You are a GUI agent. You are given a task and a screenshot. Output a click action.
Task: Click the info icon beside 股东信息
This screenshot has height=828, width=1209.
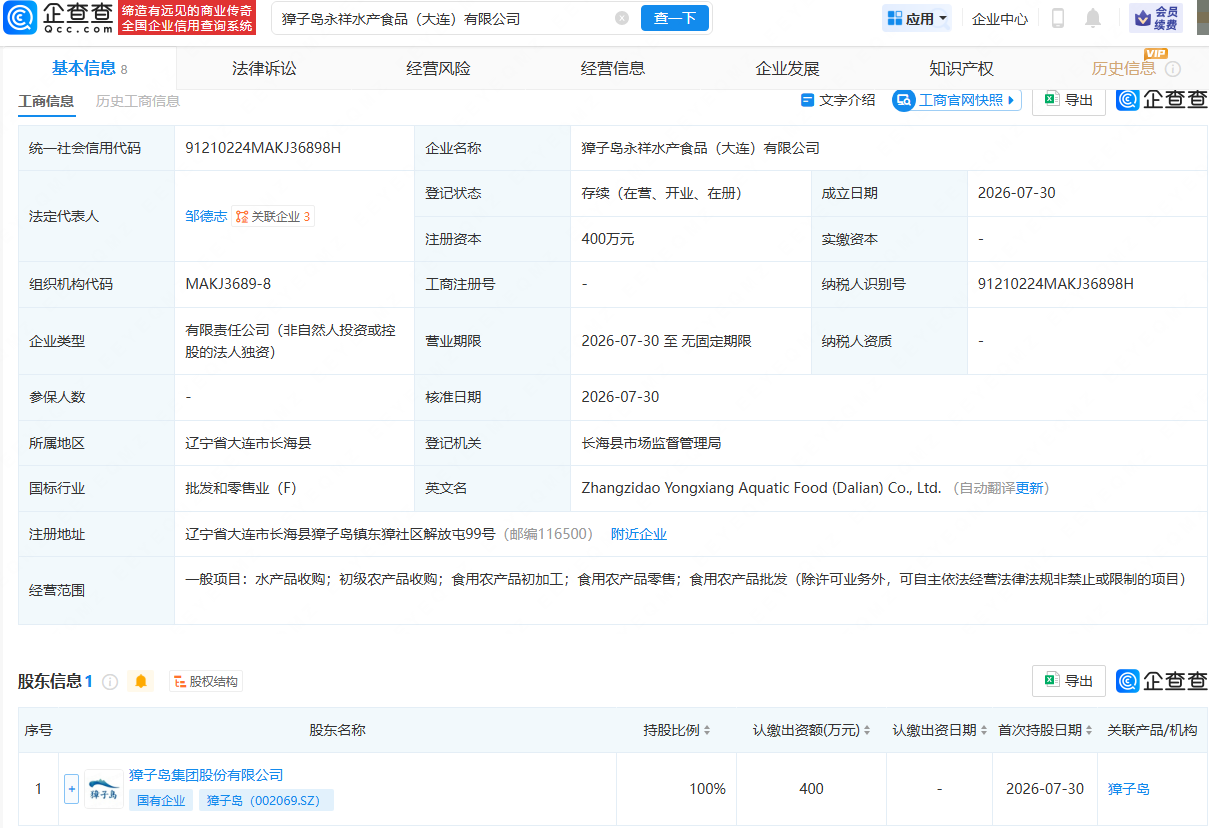[x=110, y=681]
